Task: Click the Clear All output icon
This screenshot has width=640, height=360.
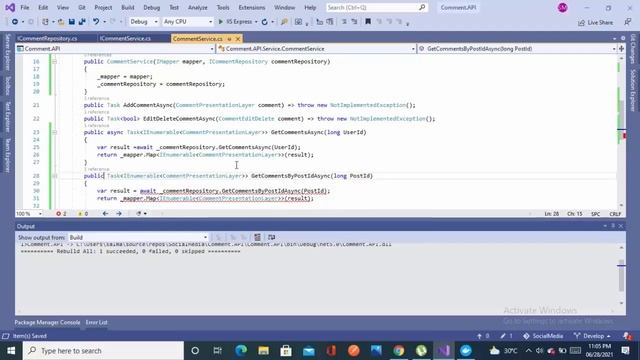Action: (257, 237)
